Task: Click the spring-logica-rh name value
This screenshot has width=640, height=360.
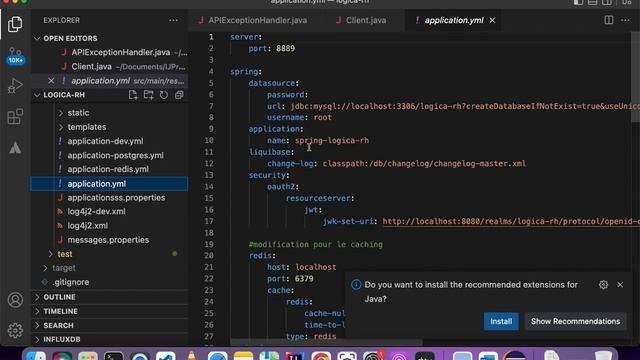Action: tap(332, 140)
